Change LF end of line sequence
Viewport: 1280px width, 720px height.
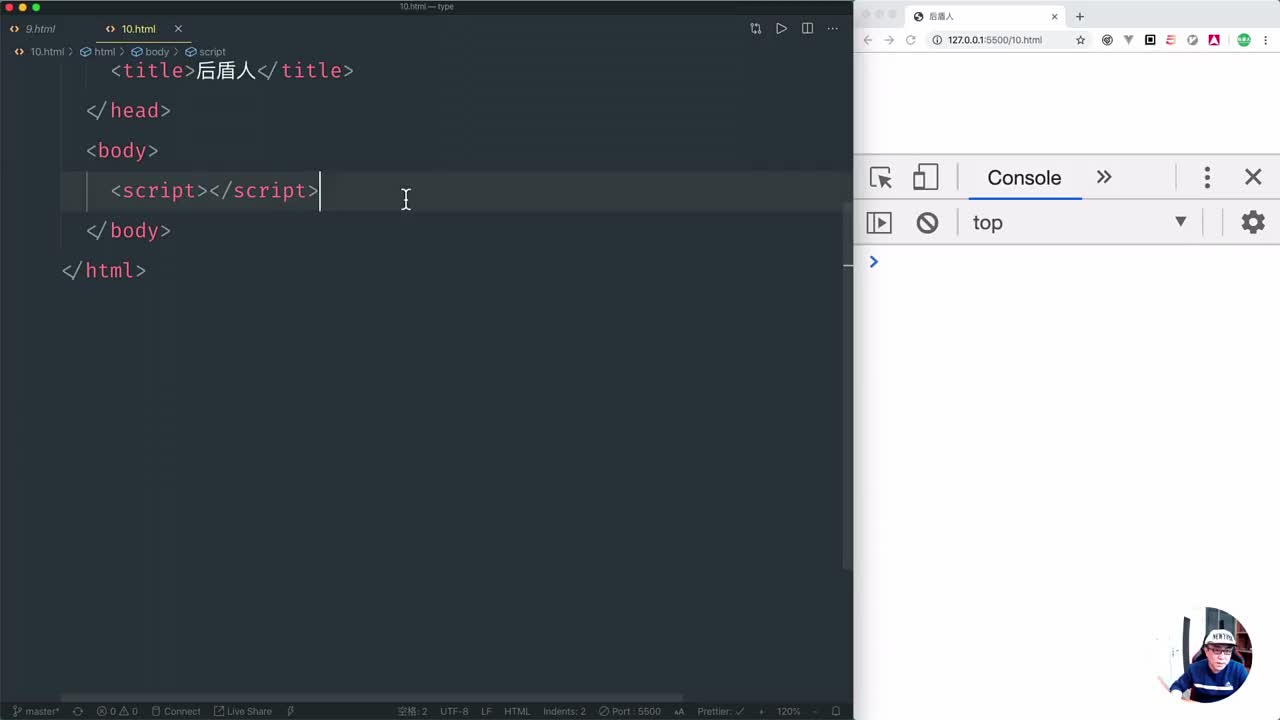[486, 711]
